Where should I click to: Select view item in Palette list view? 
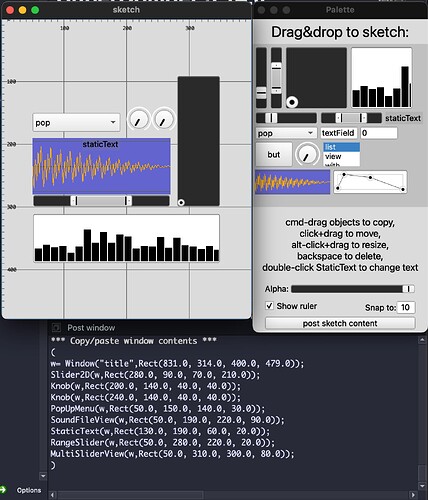341,156
